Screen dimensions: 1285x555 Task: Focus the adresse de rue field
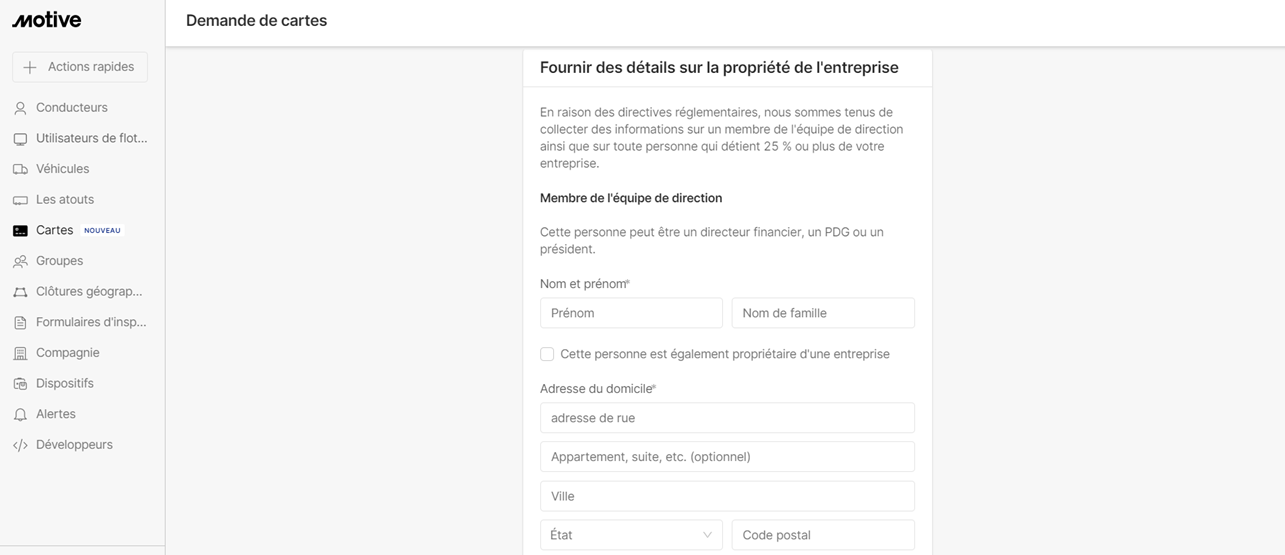pos(727,418)
